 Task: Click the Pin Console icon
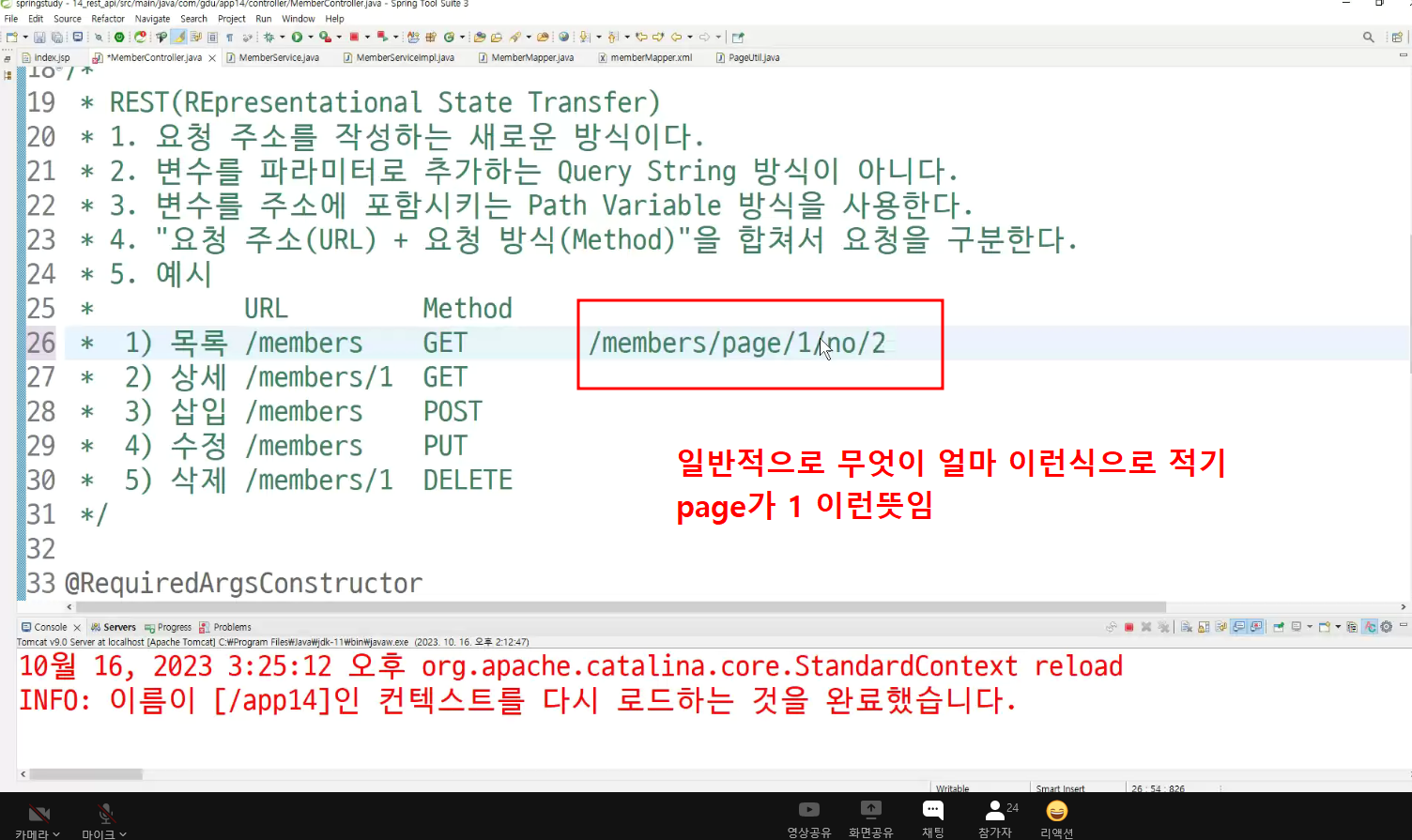[x=1279, y=627]
